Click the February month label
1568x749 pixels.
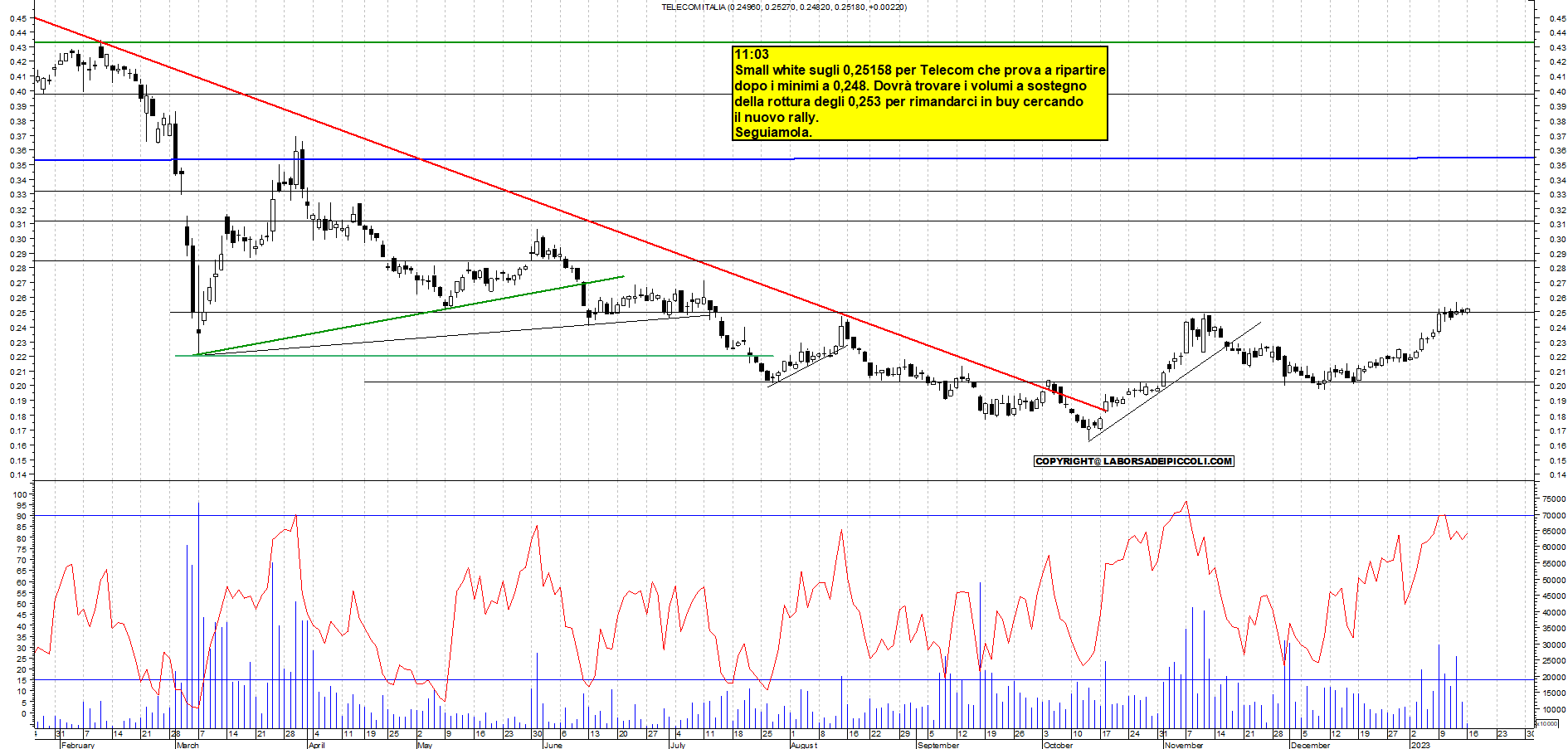point(78,745)
